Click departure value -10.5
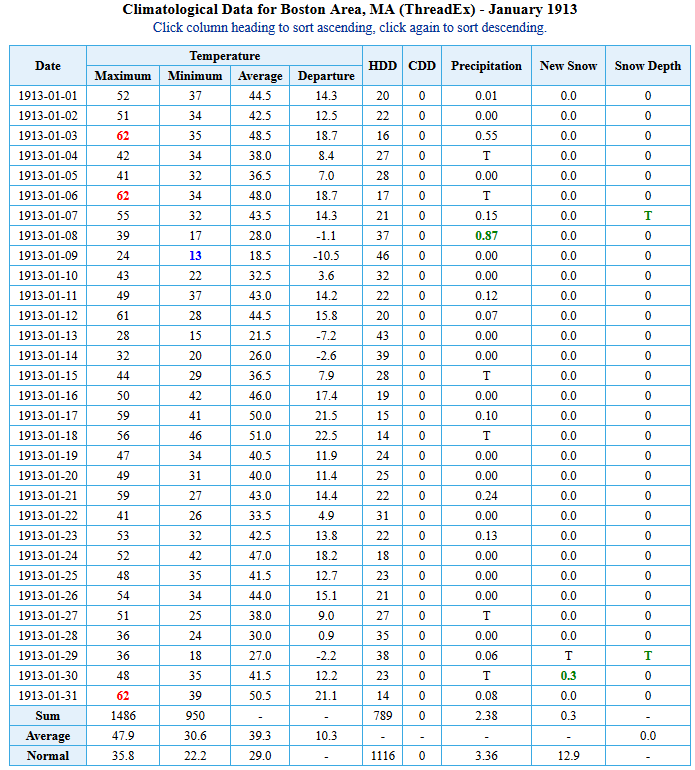The height and width of the screenshot is (770, 695). [x=326, y=256]
